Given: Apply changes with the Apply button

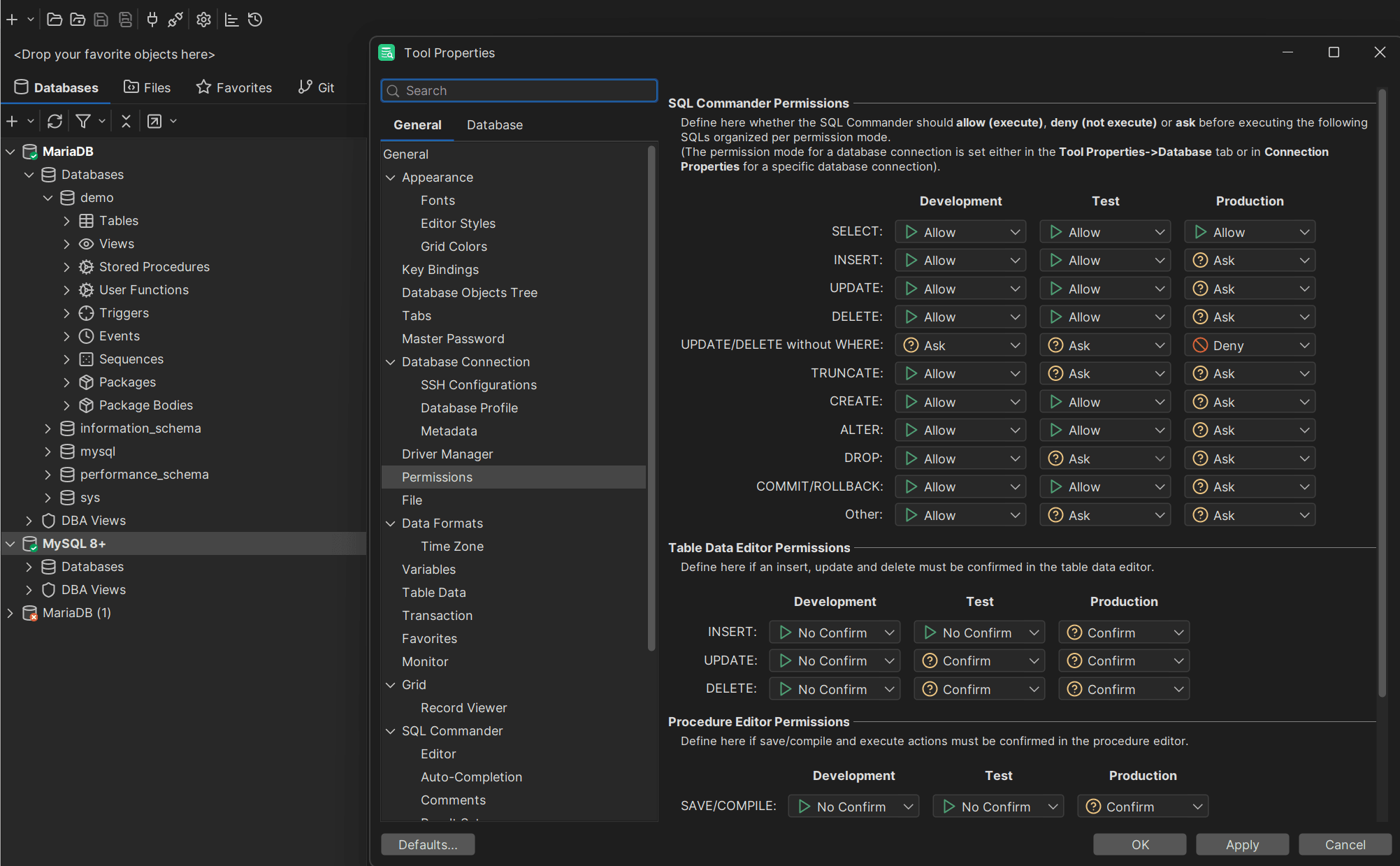Looking at the screenshot, I should 1242,844.
